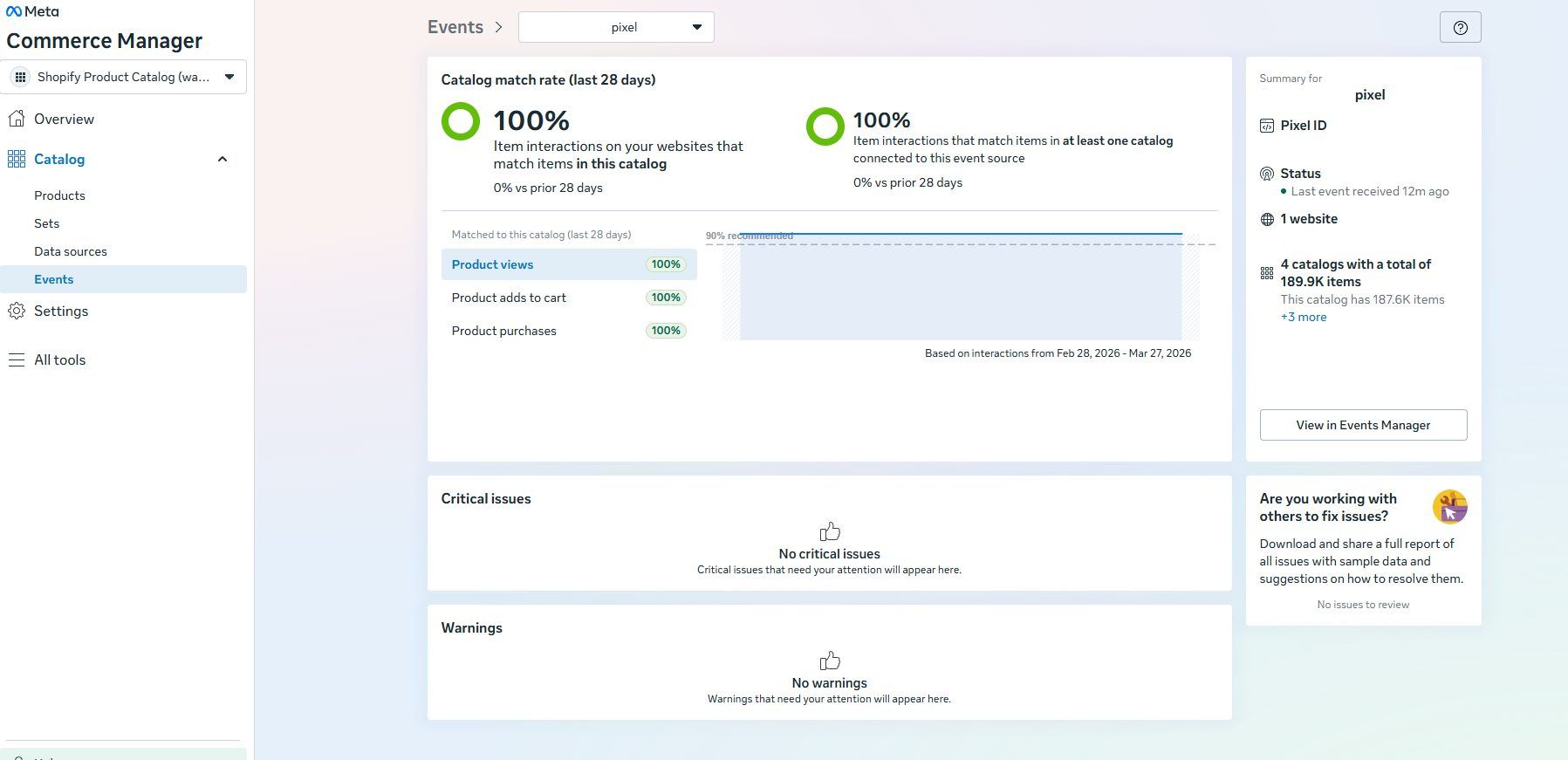Click the Status signal icon
Viewport: 1568px width, 760px height.
tap(1267, 174)
